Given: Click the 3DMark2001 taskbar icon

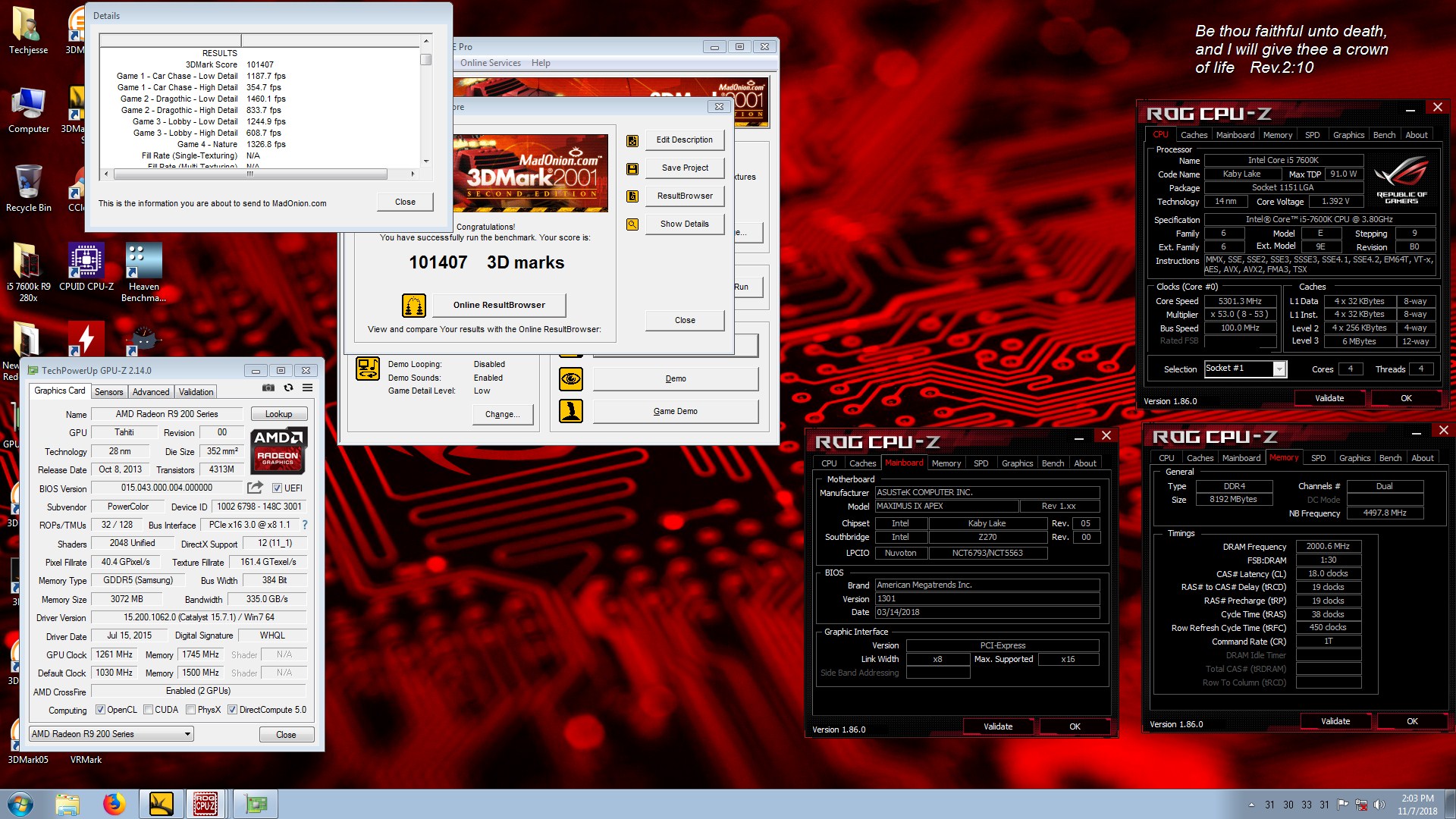Looking at the screenshot, I should point(162,804).
